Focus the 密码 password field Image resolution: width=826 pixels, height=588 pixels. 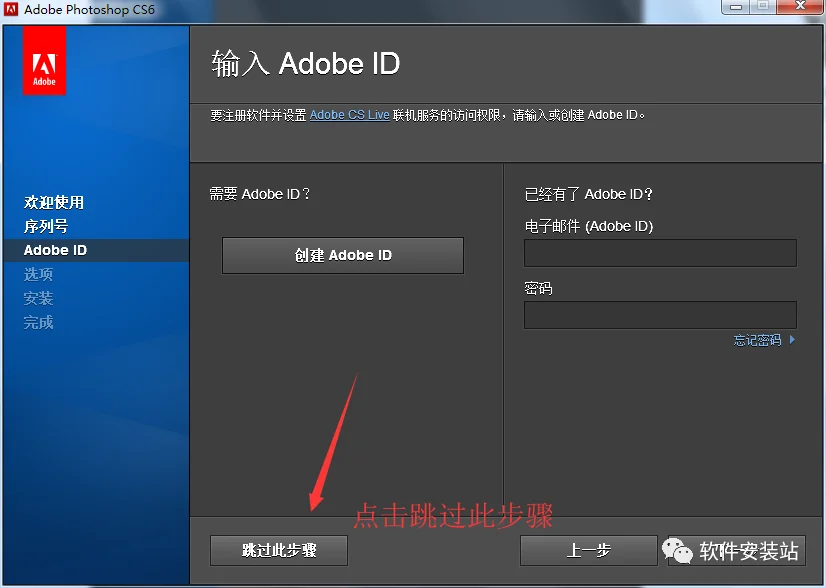point(660,315)
